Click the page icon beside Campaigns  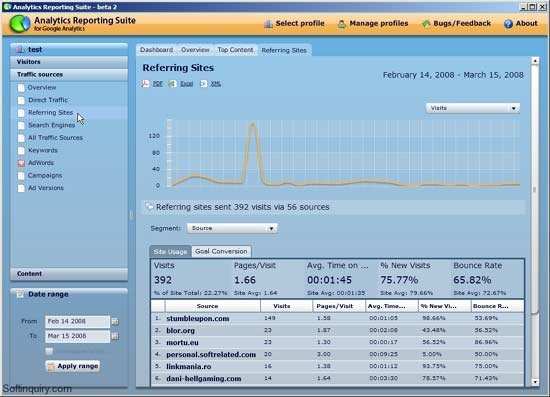[21, 175]
